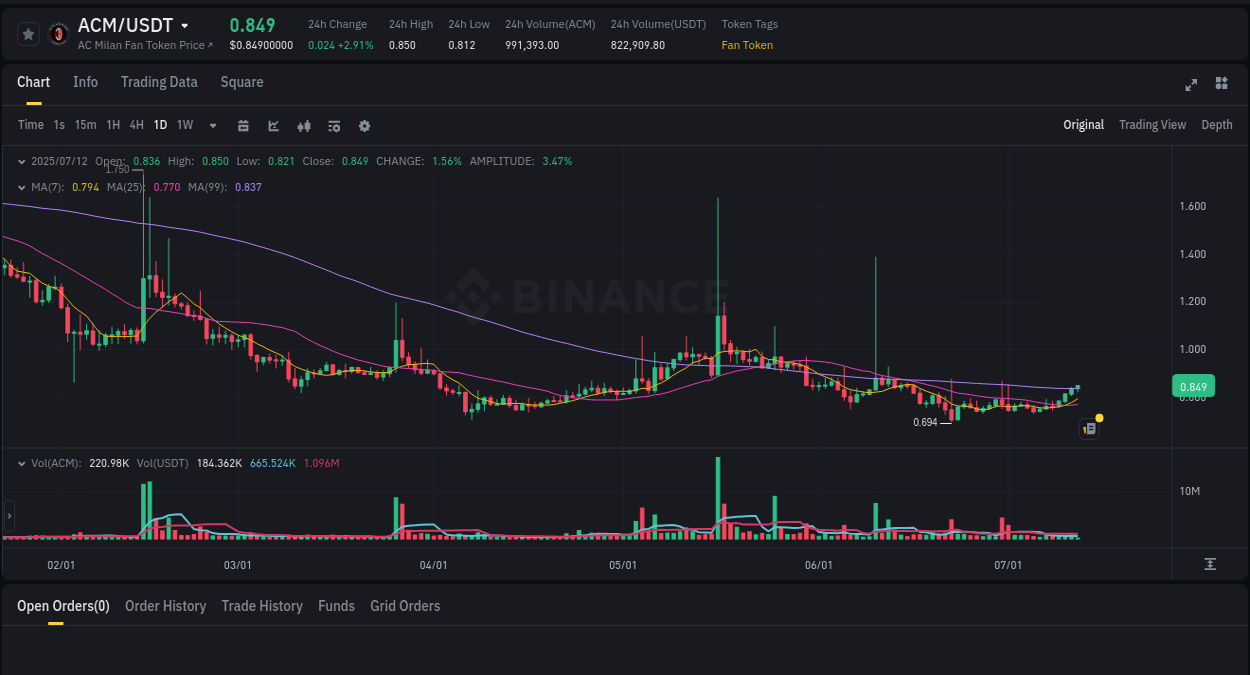Viewport: 1250px width, 675px height.
Task: Collapse the moving averages row chevron
Action: click(22, 186)
